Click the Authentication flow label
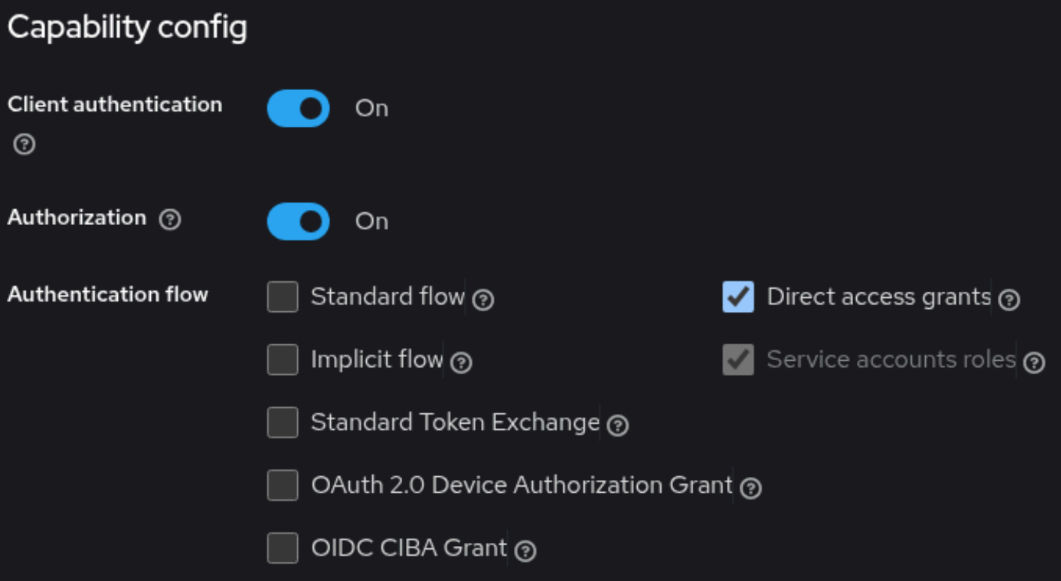Image resolution: width=1061 pixels, height=581 pixels. 108,294
